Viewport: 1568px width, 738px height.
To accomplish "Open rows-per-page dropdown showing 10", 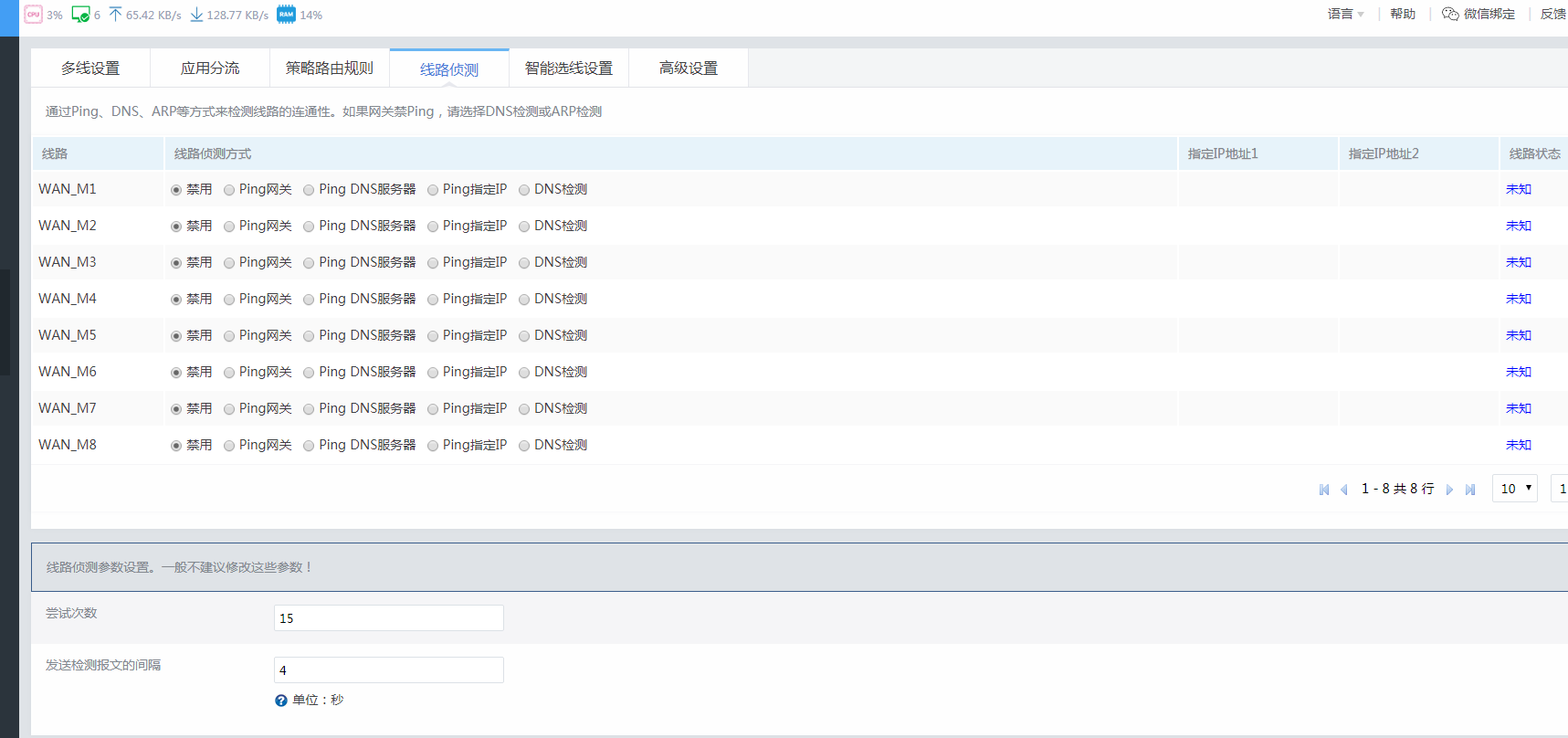I will point(1515,489).
